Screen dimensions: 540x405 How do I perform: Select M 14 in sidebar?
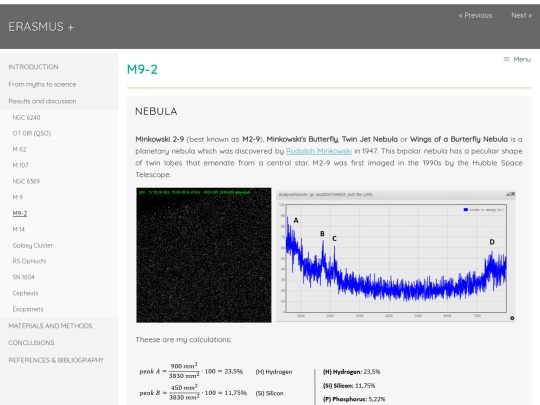pyautogui.click(x=19, y=229)
